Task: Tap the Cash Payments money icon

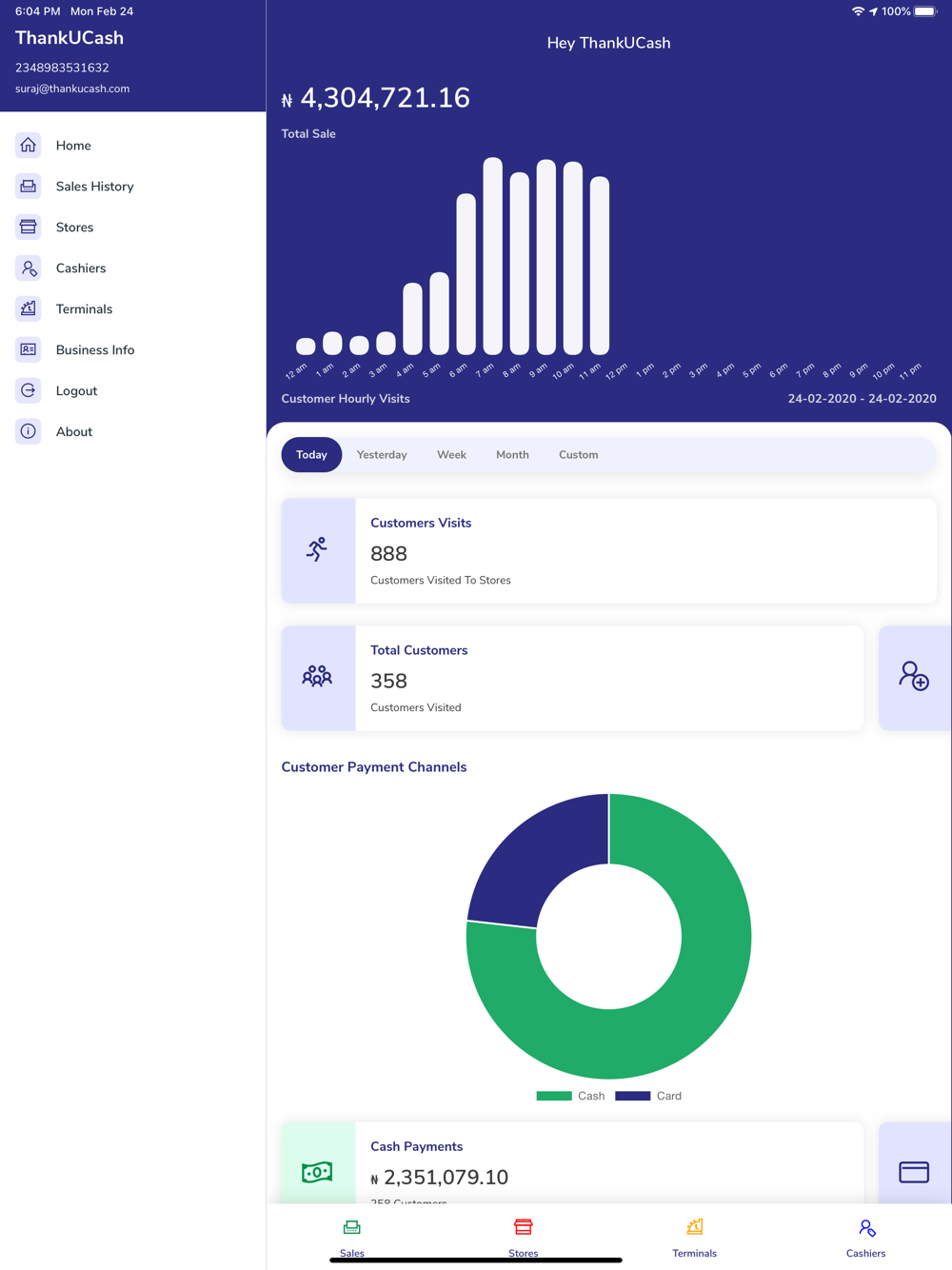Action: point(318,1171)
